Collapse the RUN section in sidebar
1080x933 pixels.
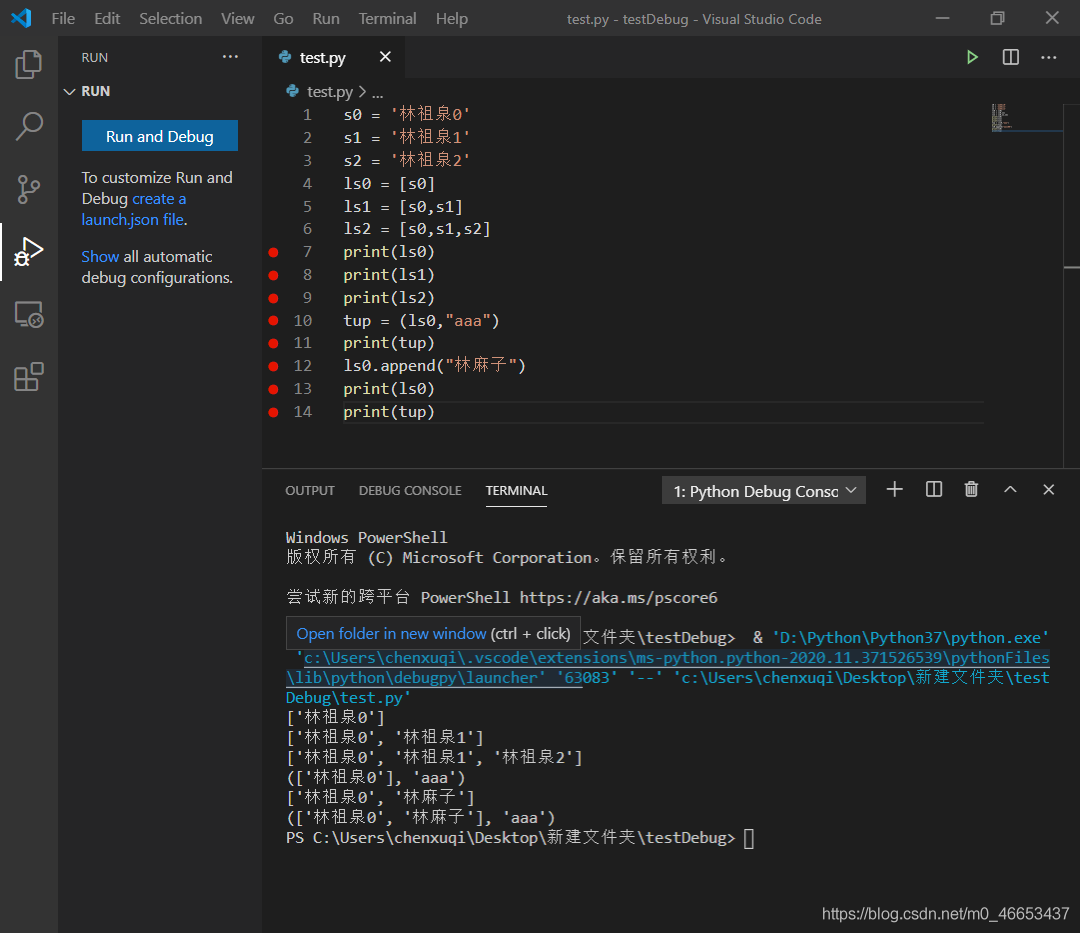[x=70, y=91]
